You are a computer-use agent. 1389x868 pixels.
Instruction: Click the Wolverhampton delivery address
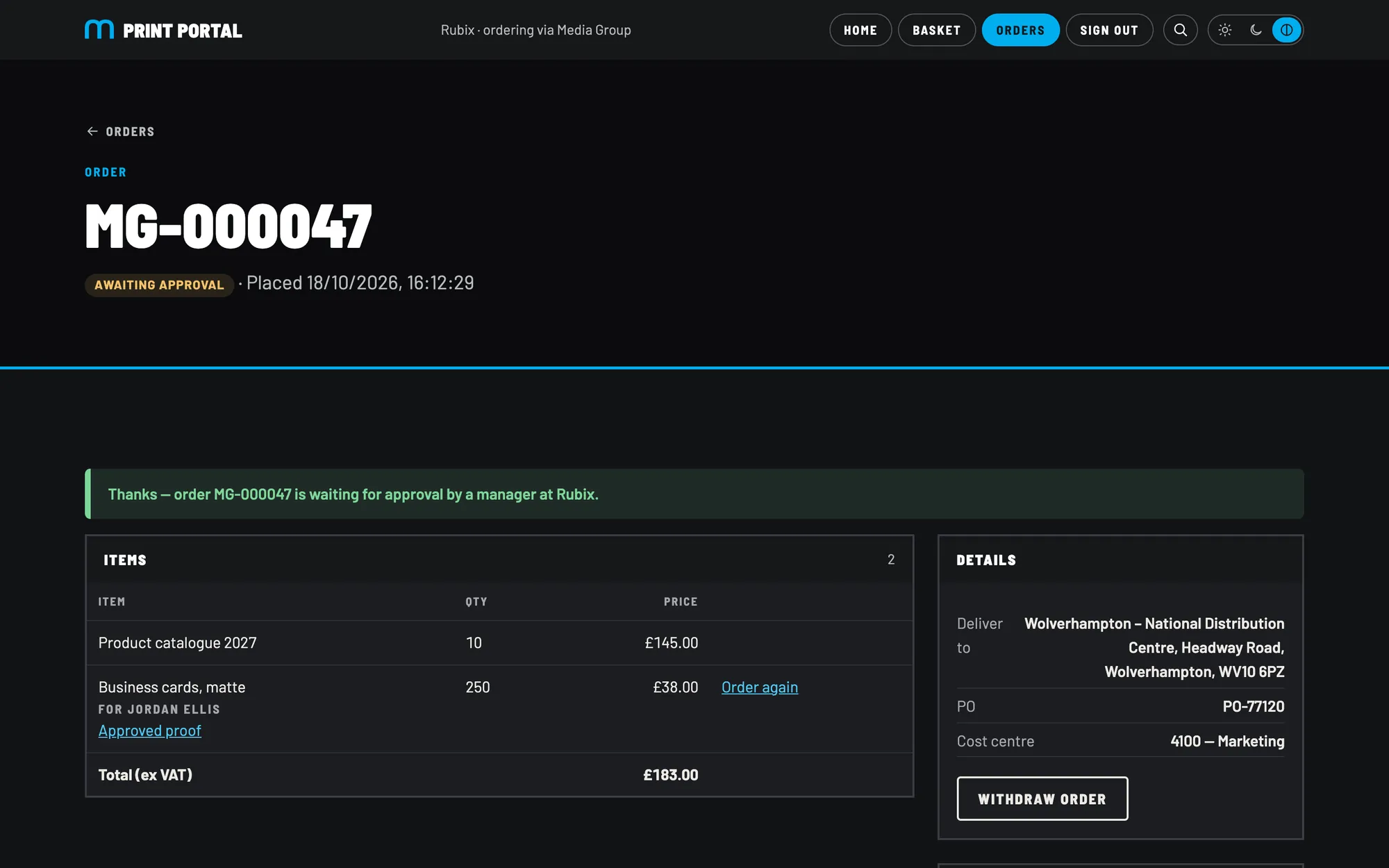click(x=1154, y=648)
